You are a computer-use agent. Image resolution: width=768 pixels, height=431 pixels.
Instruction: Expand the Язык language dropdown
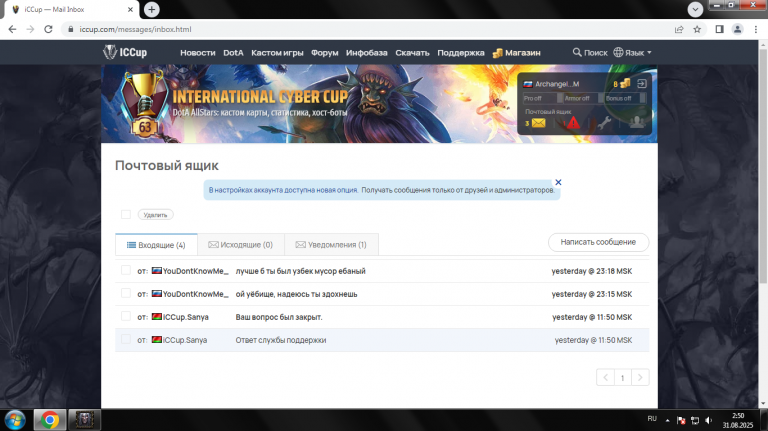(x=632, y=52)
